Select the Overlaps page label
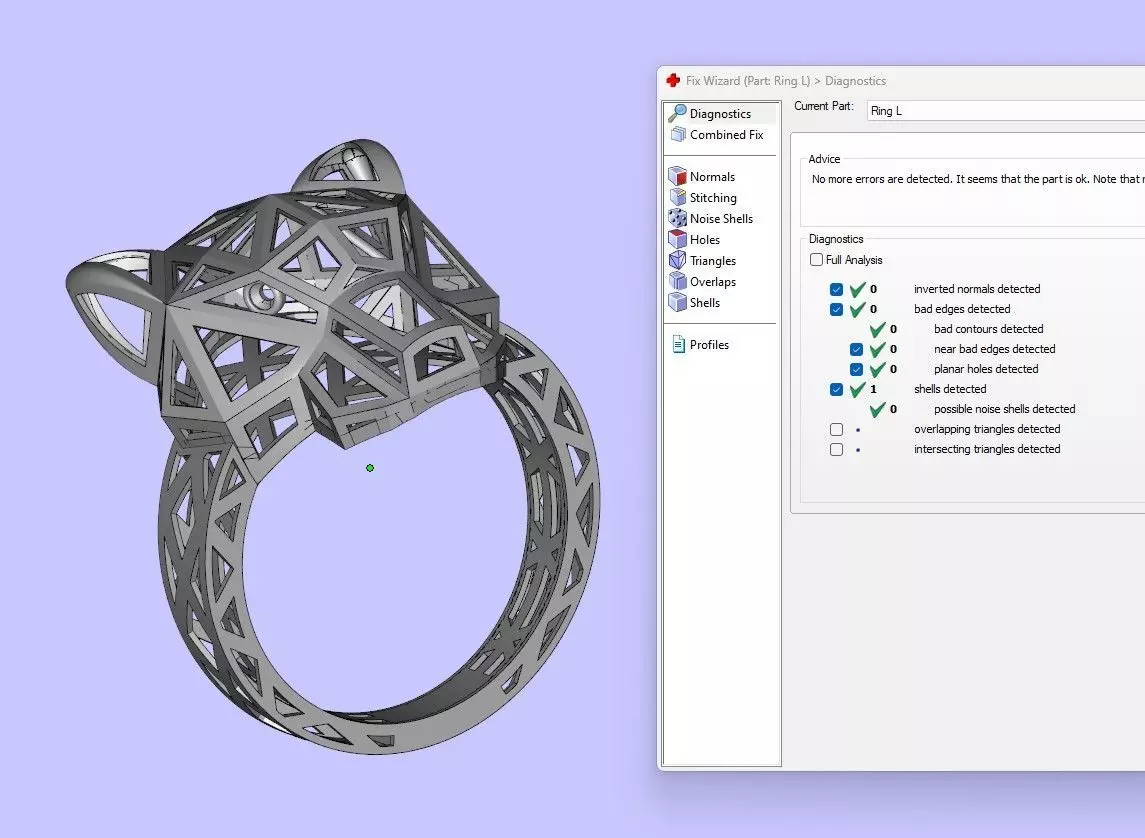 tap(713, 282)
